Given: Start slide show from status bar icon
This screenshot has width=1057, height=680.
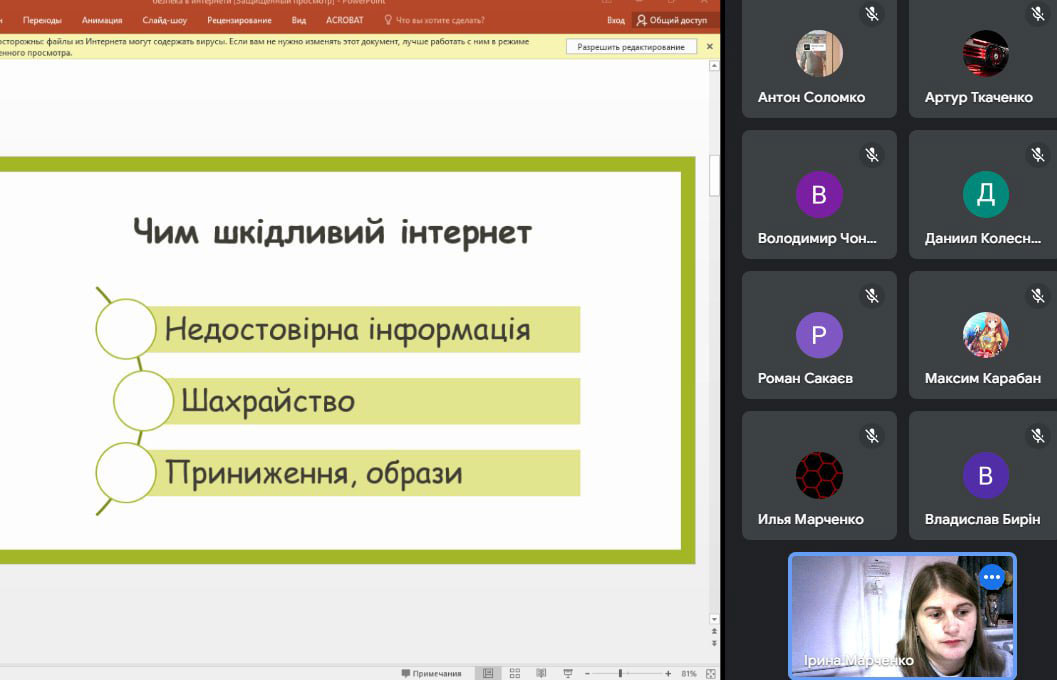Looking at the screenshot, I should point(568,673).
